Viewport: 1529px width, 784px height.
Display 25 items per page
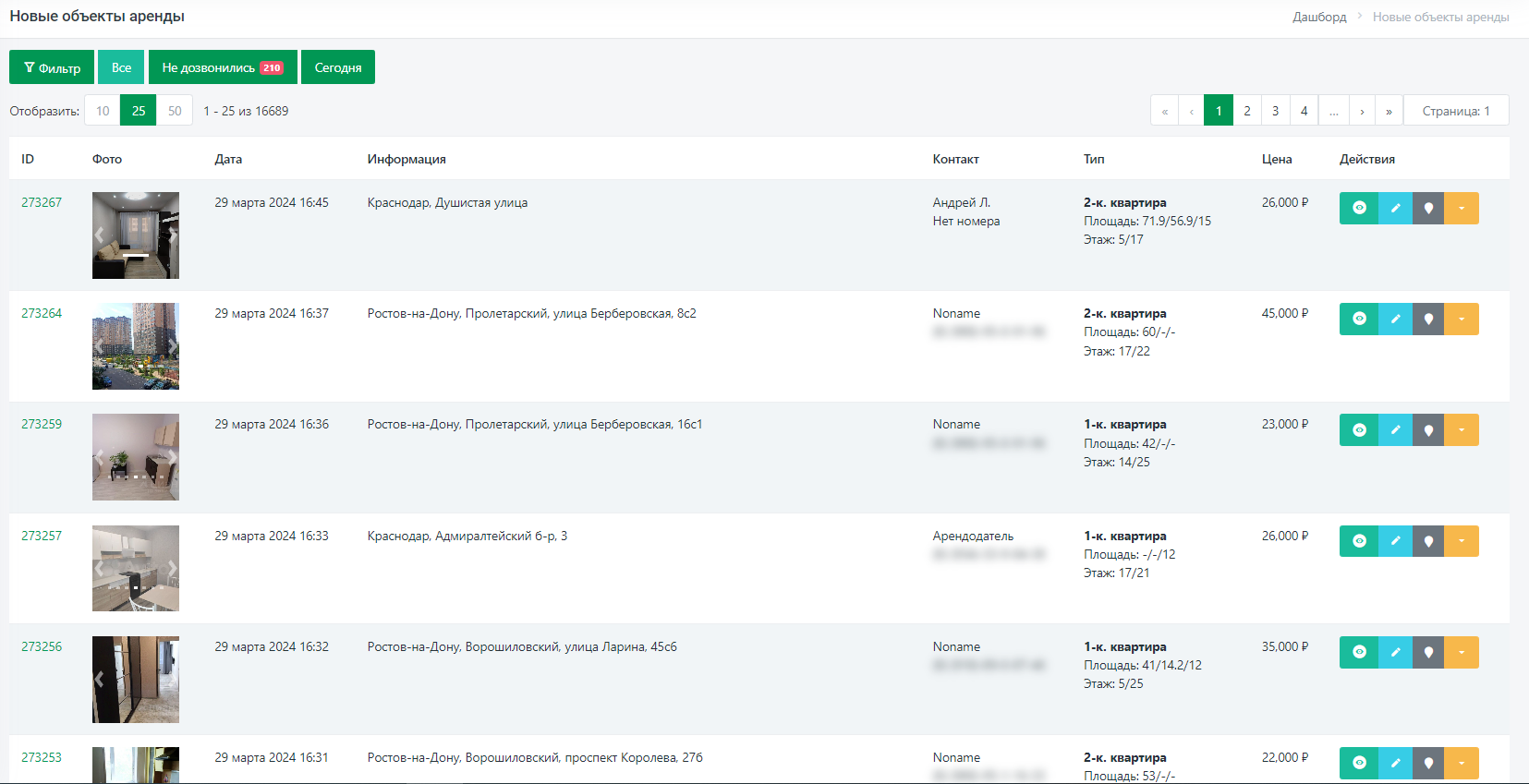click(x=139, y=111)
